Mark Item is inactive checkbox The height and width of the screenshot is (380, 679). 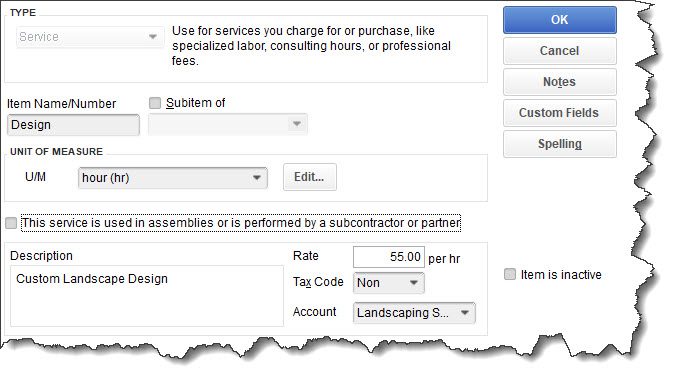click(x=510, y=274)
